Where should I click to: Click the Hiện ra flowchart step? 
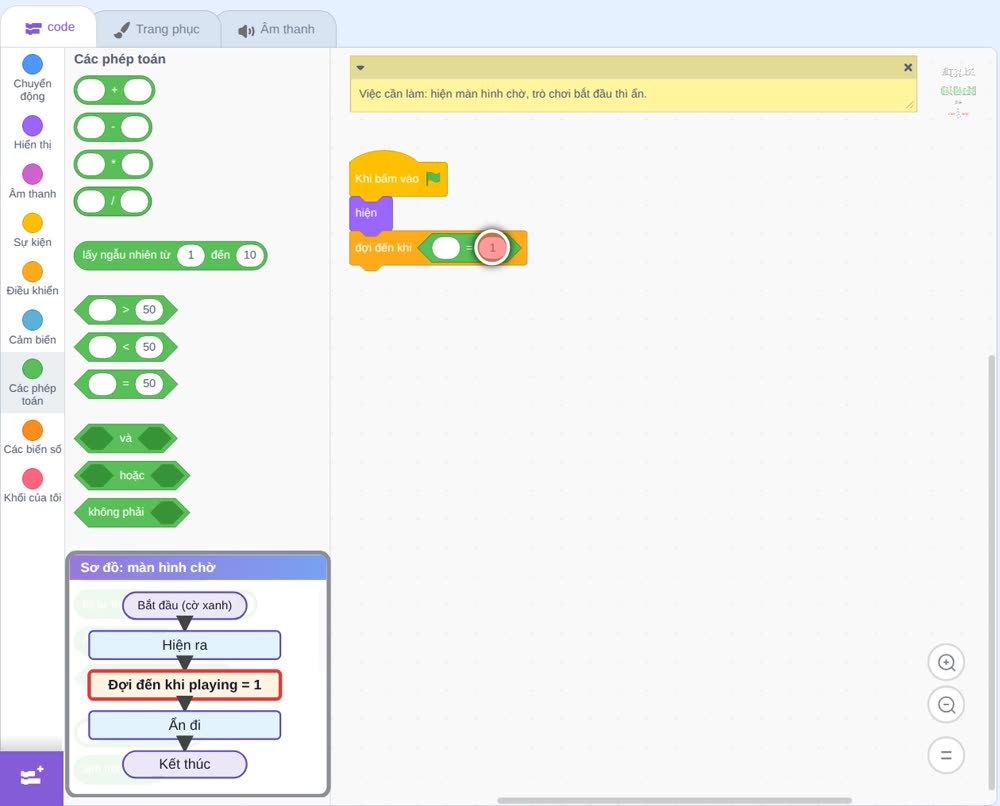pos(184,645)
